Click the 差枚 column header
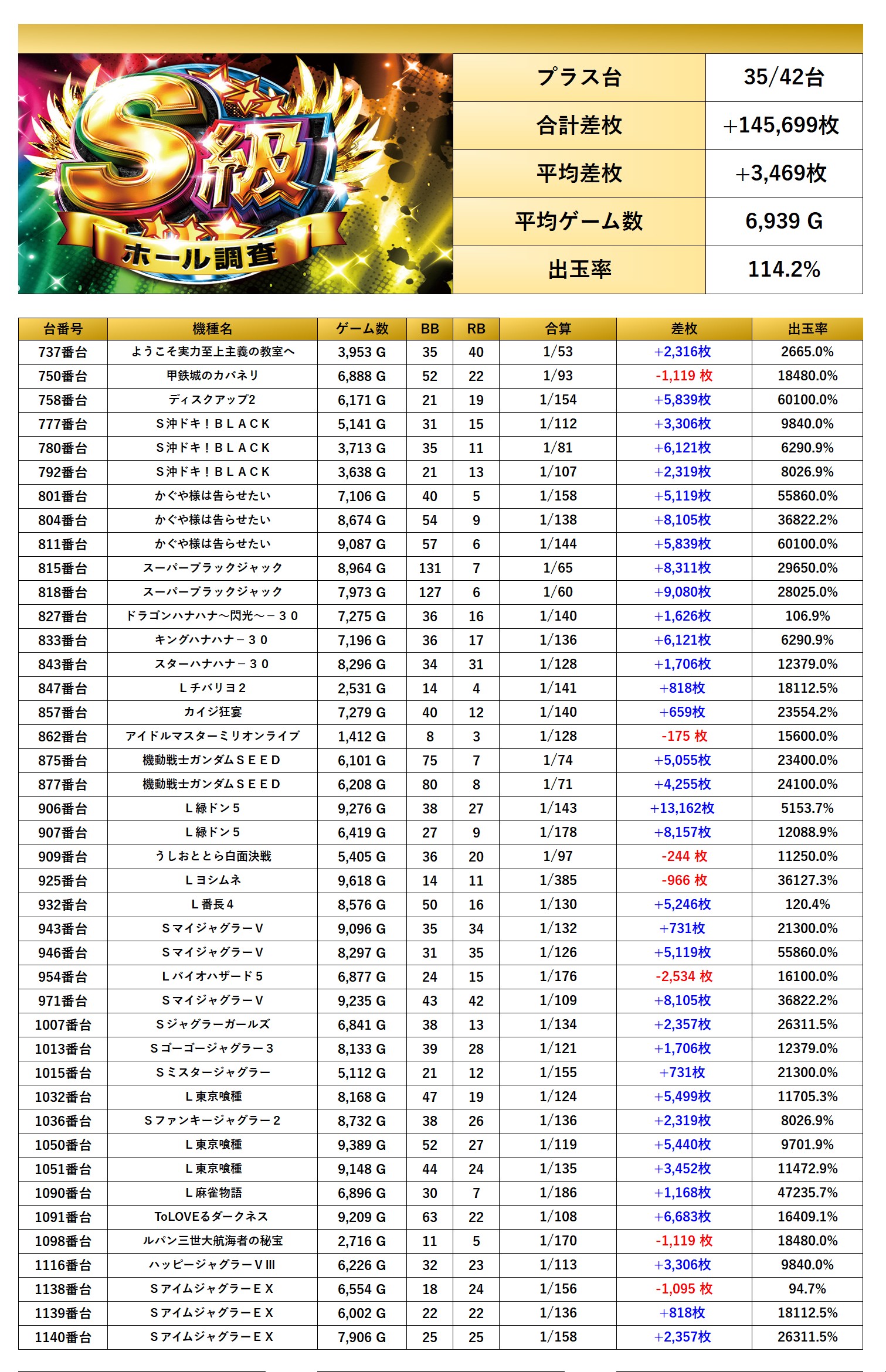This screenshot has width=886, height=1372. click(x=684, y=329)
